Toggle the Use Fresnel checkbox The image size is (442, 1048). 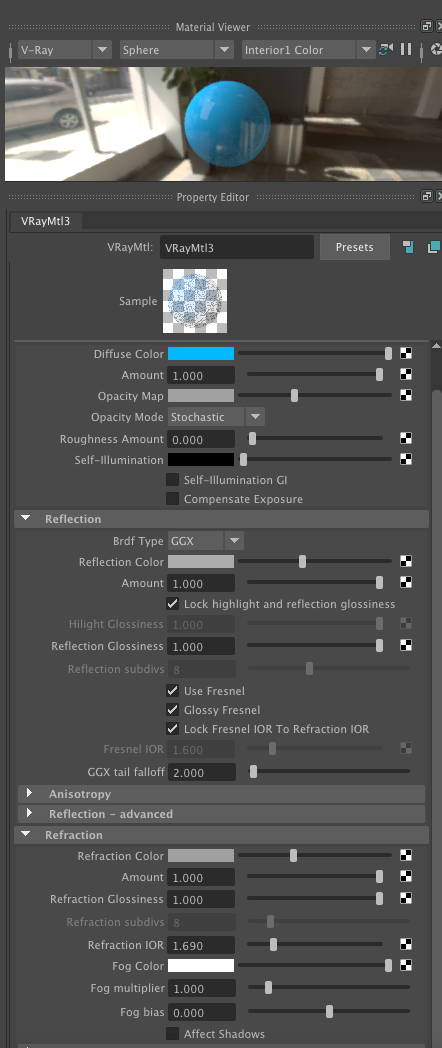pyautogui.click(x=173, y=690)
